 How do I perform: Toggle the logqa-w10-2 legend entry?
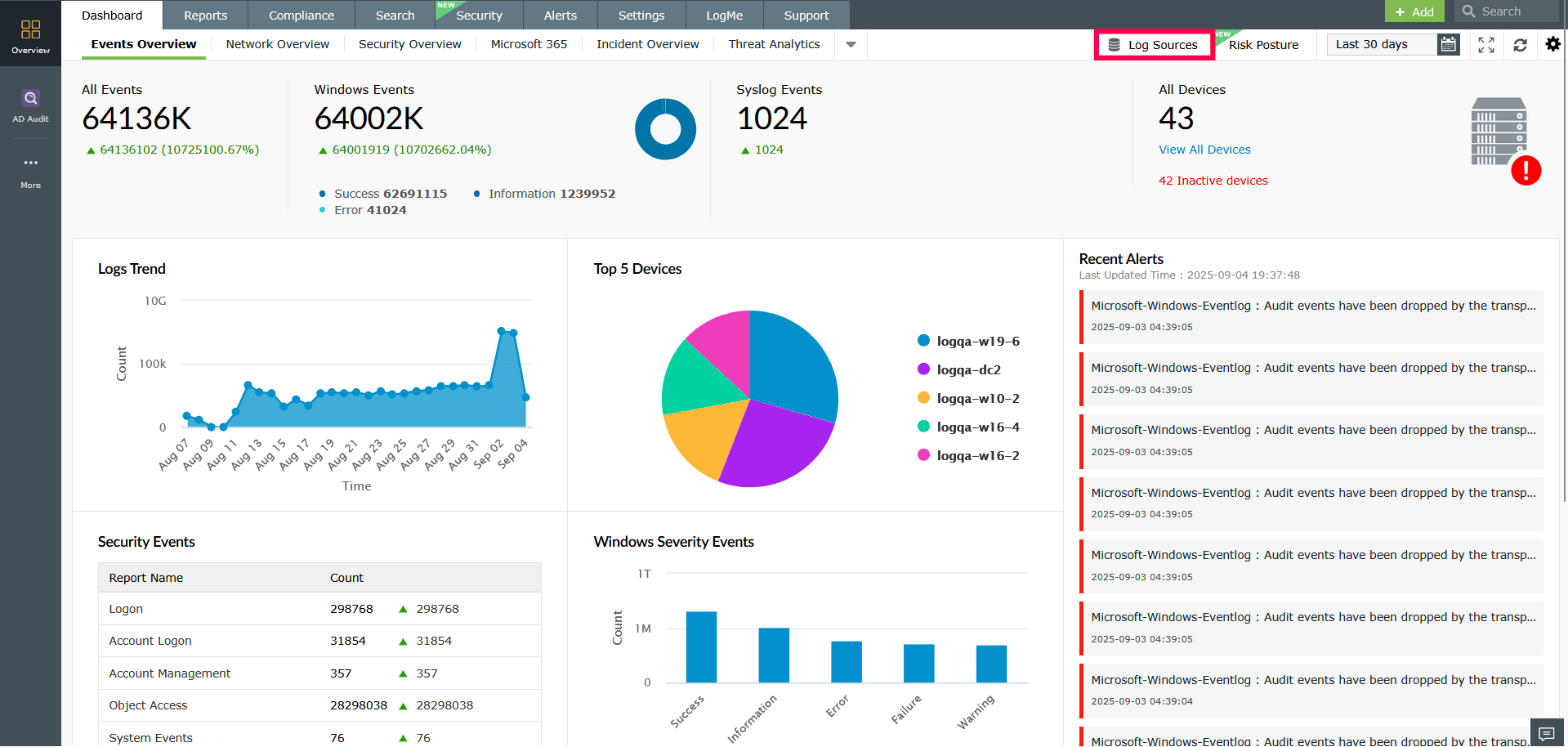pos(977,399)
